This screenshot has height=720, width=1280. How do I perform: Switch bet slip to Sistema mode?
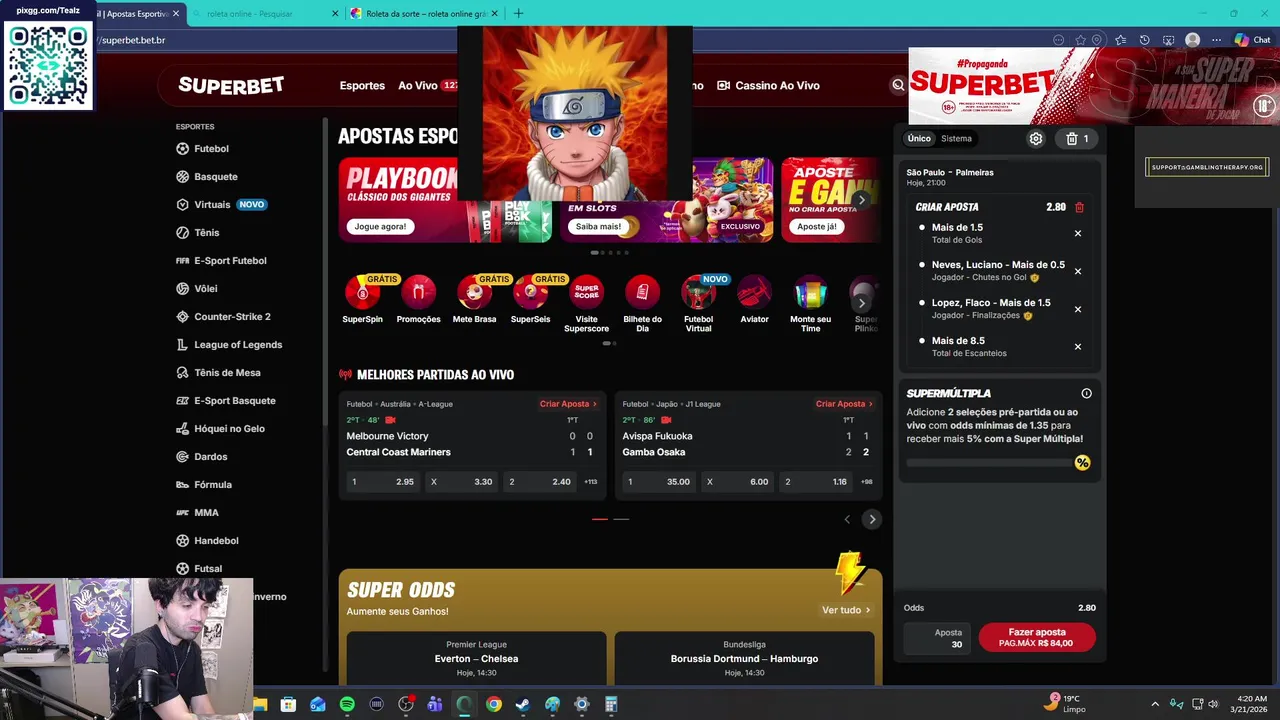click(x=956, y=138)
